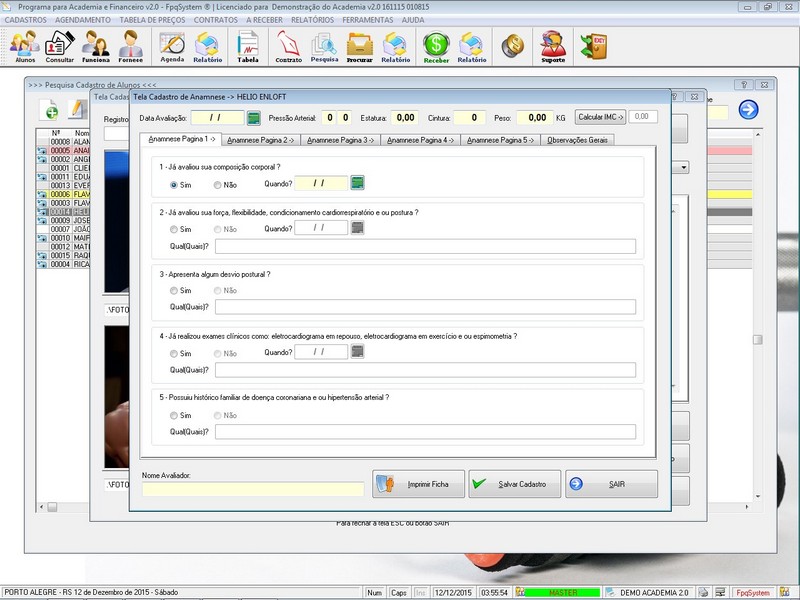Open the Pesquisa toolbar icon

coord(324,46)
